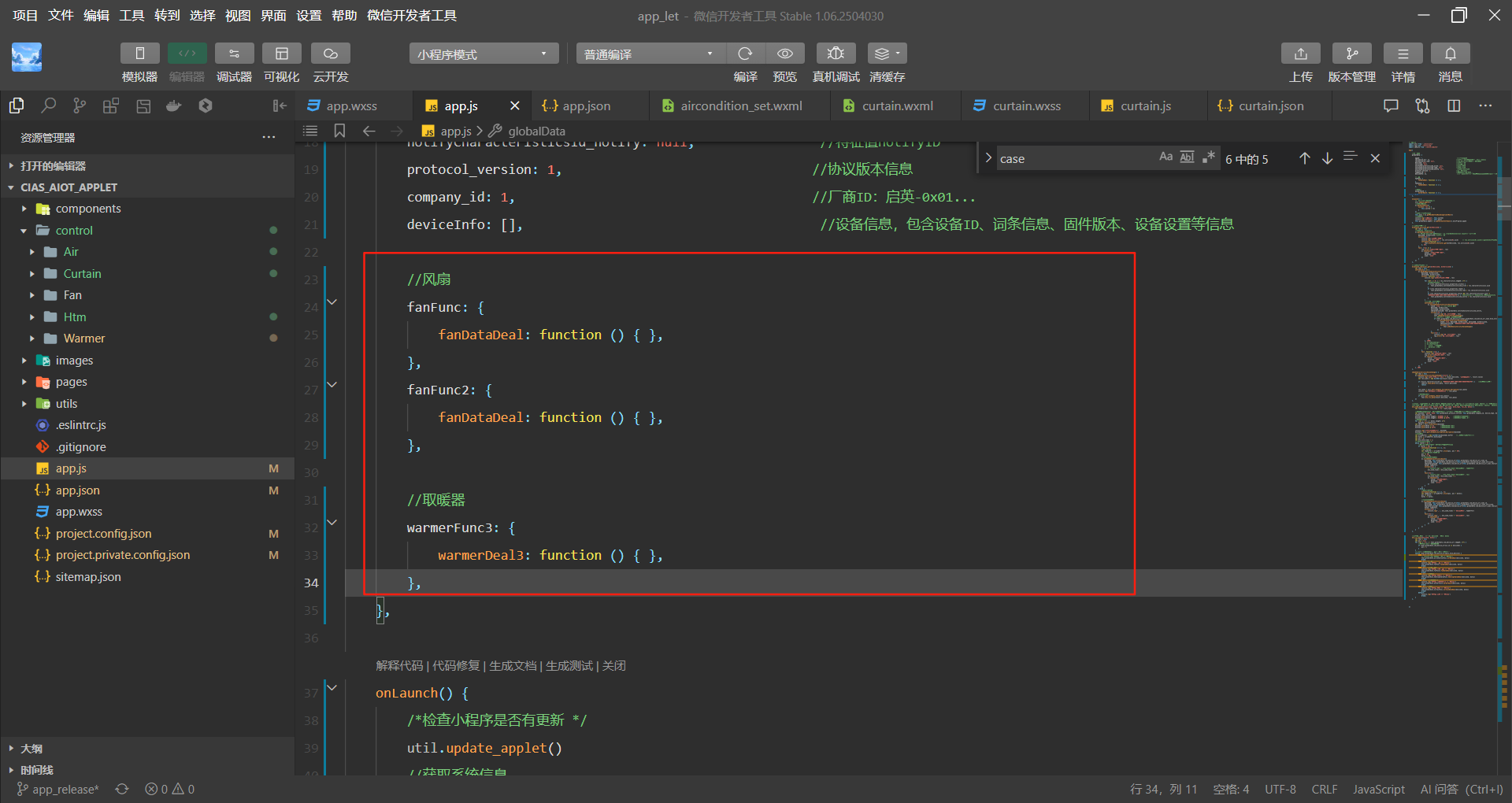This screenshot has height=803, width=1512.
Task: Toggle regex search in find box
Action: tap(1208, 157)
